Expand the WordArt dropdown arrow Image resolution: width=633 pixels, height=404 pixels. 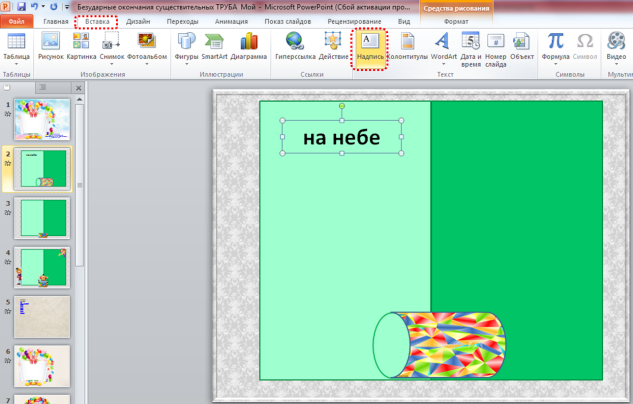(443, 64)
